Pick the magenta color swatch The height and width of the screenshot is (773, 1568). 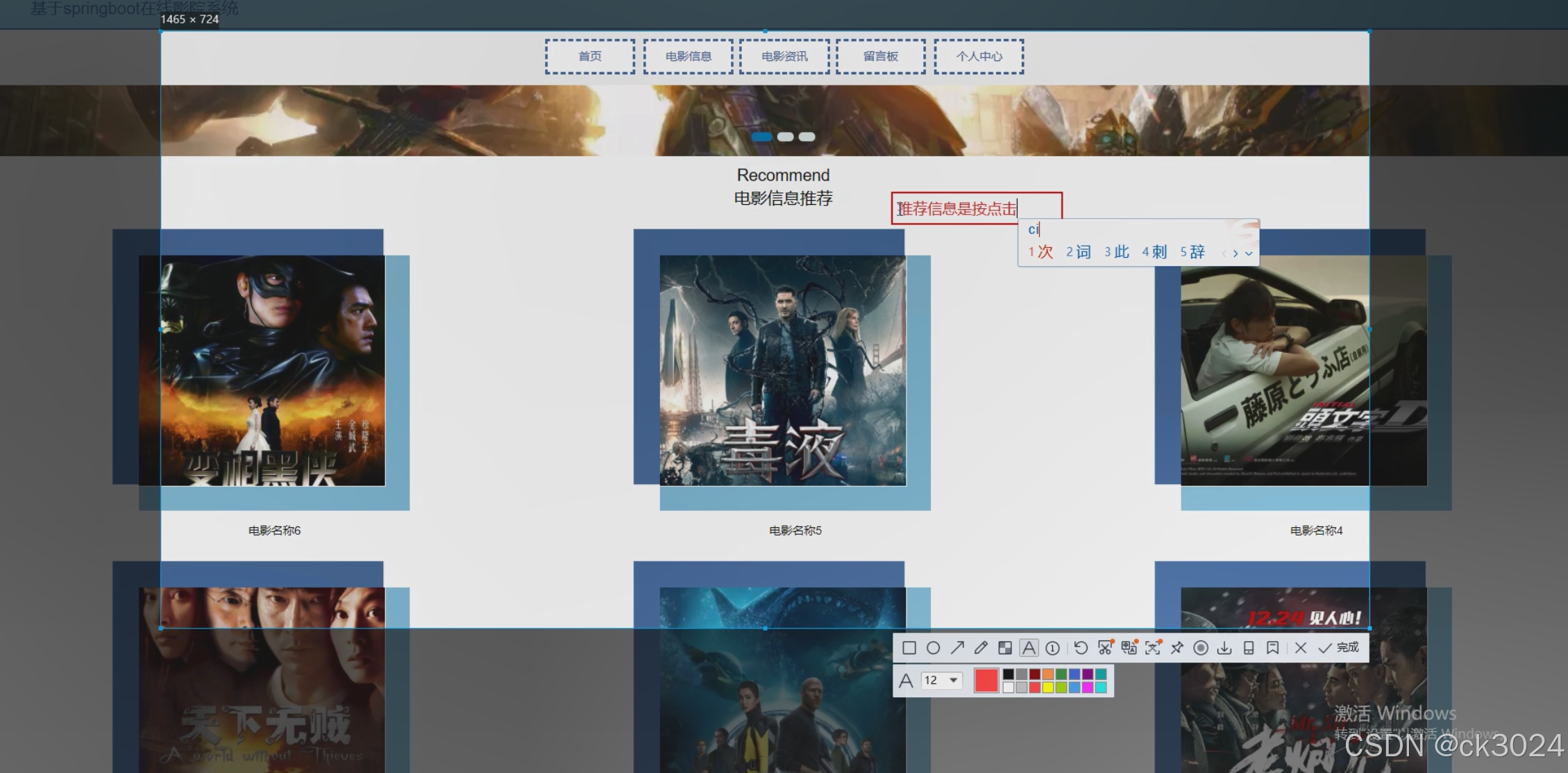(x=1088, y=688)
